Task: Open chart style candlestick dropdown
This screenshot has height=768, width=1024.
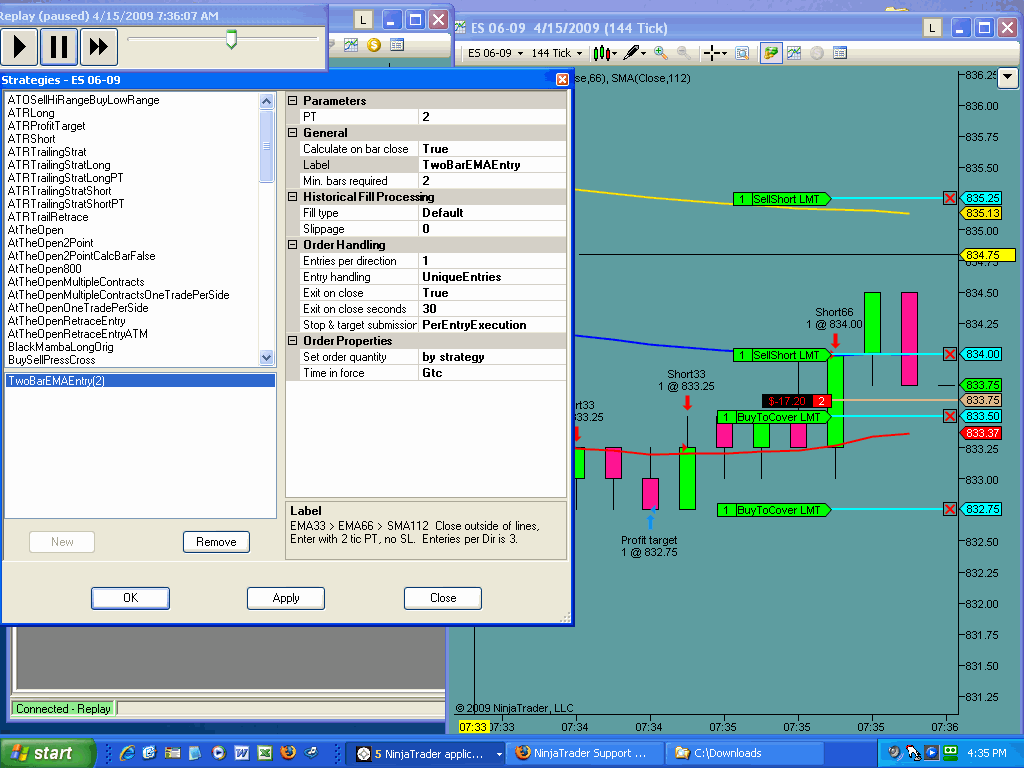Action: (x=605, y=54)
